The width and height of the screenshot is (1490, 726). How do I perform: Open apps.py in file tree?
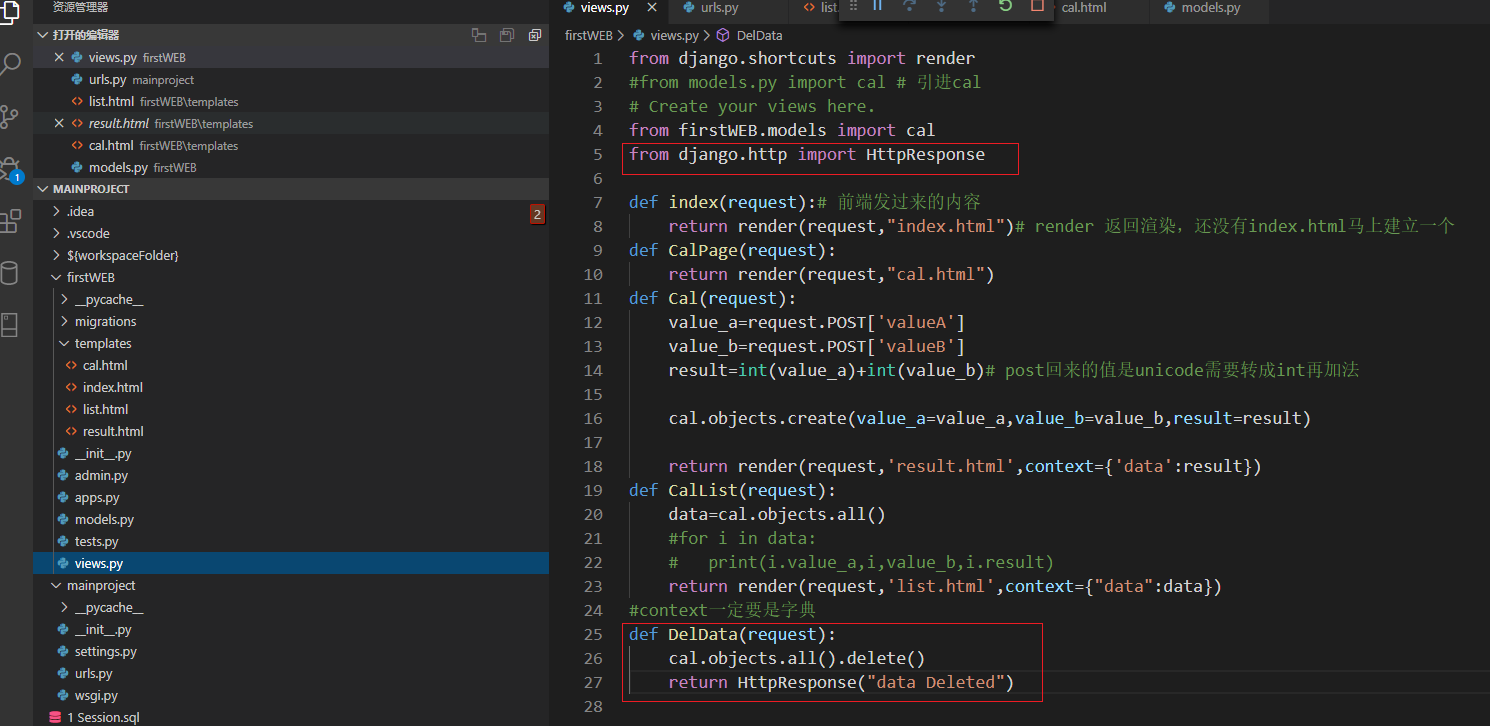point(291,497)
